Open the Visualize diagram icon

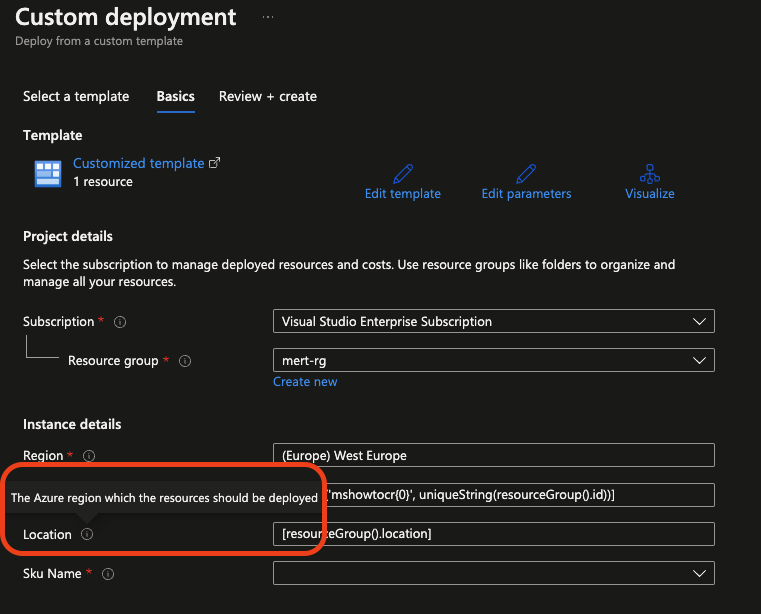(650, 173)
